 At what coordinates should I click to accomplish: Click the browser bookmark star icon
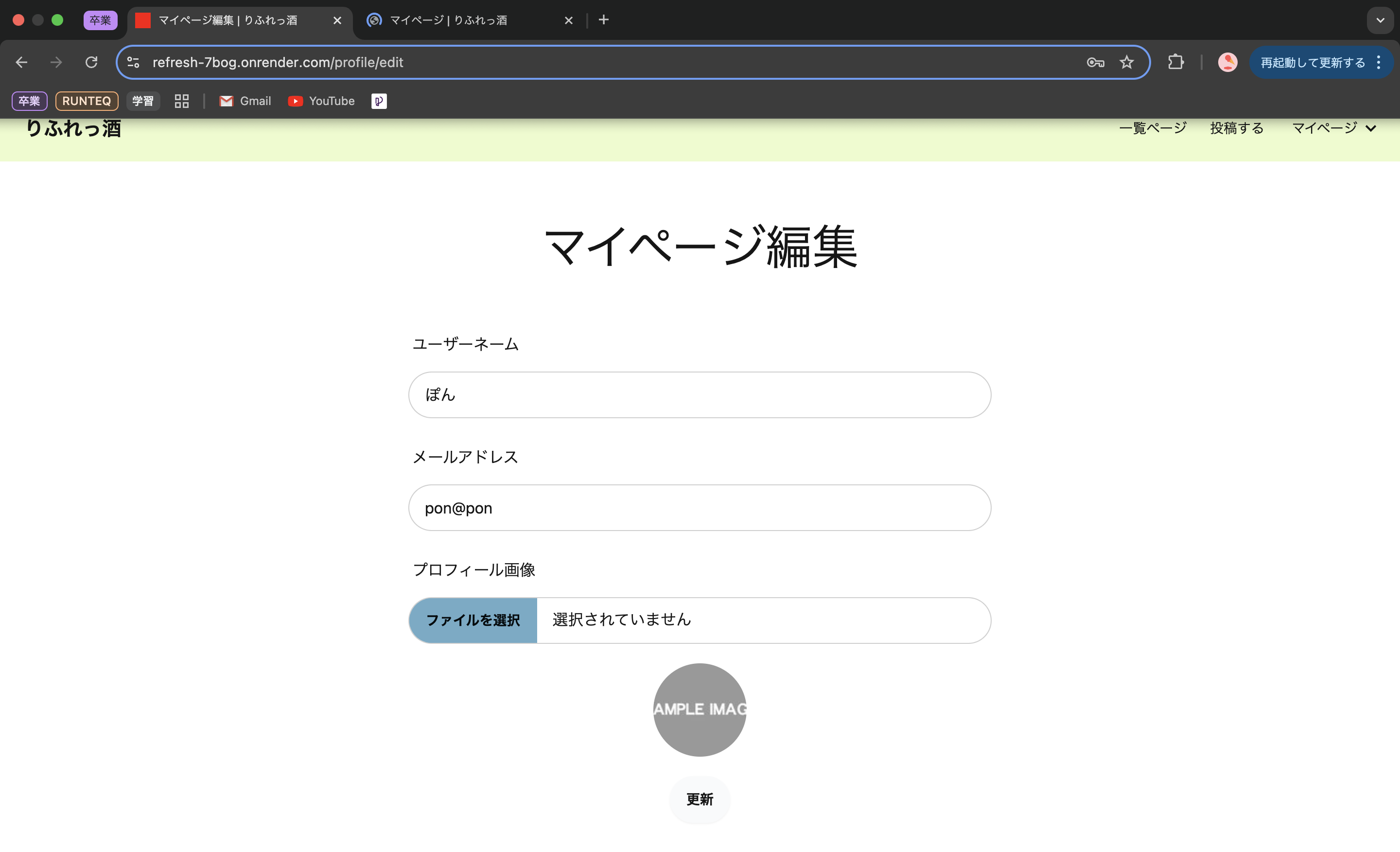1127,62
